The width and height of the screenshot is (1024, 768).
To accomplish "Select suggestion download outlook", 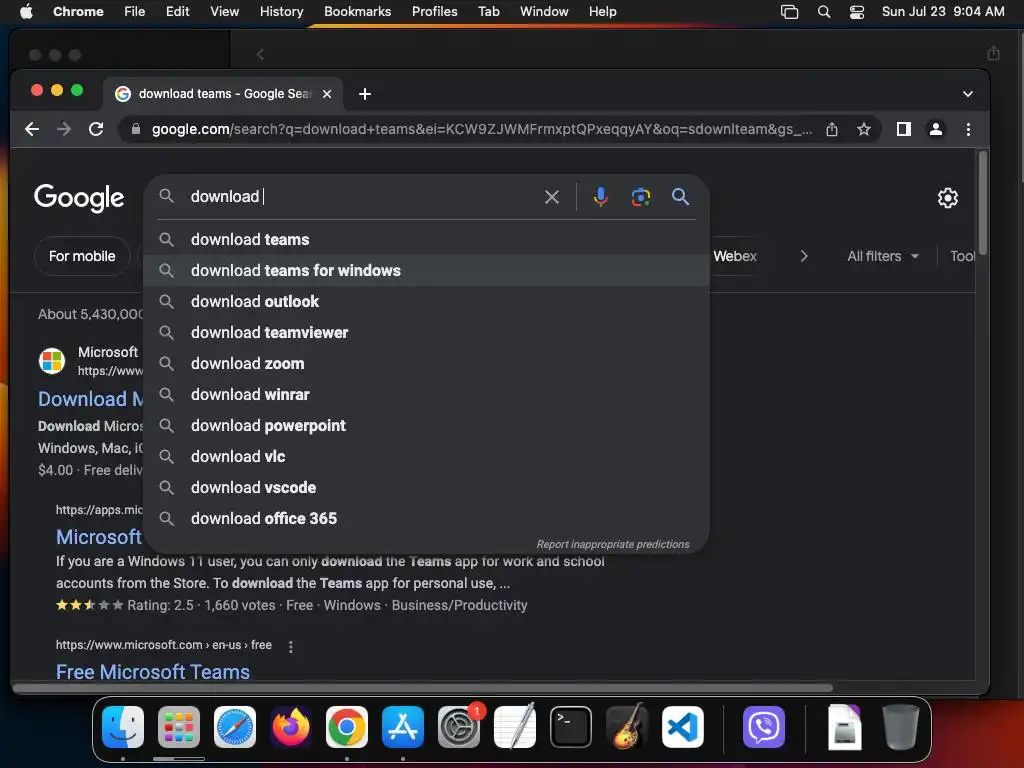I will pos(426,302).
